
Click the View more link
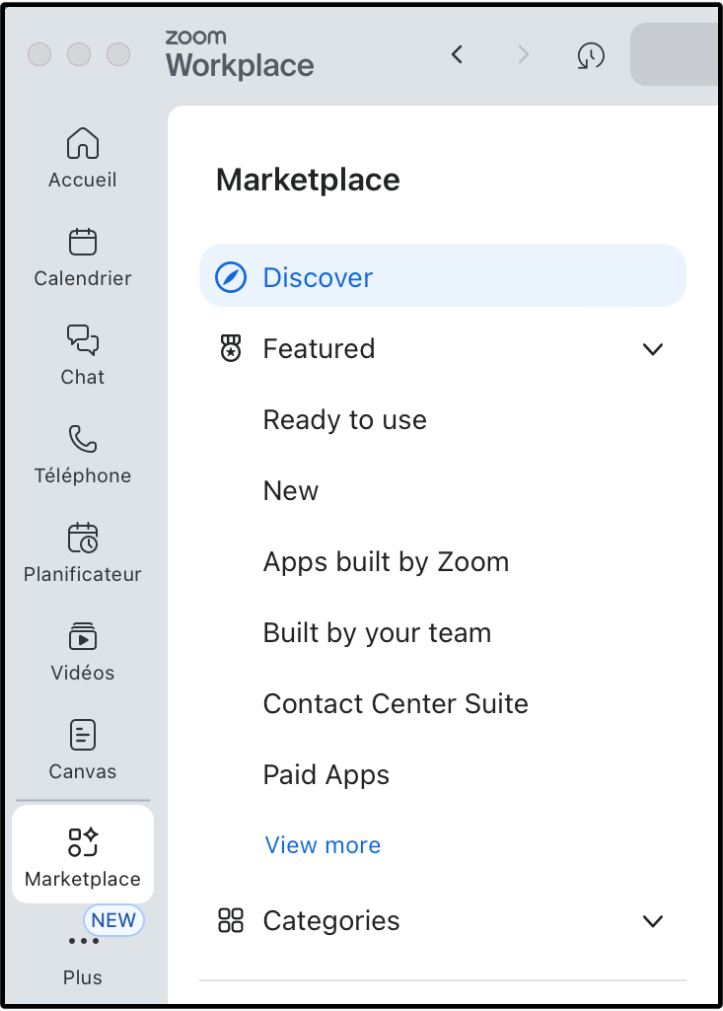pyautogui.click(x=323, y=845)
